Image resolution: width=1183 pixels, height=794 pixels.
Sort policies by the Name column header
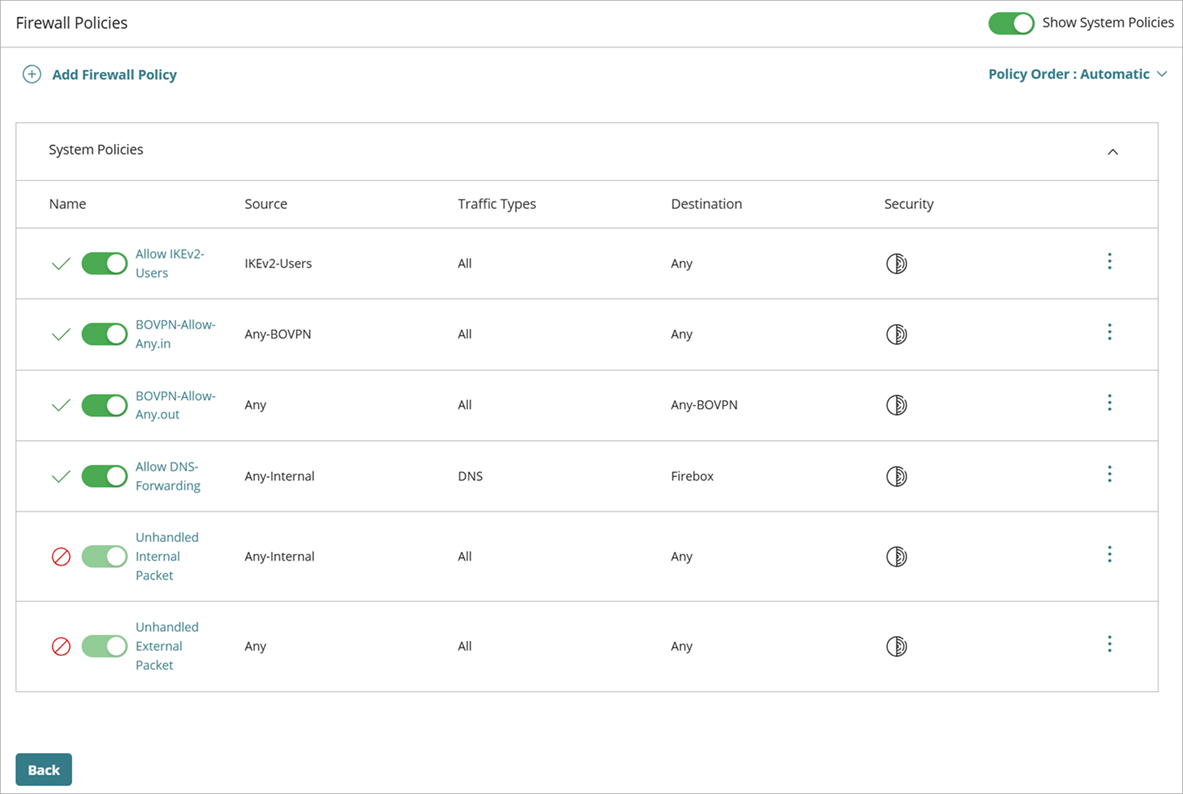click(67, 203)
